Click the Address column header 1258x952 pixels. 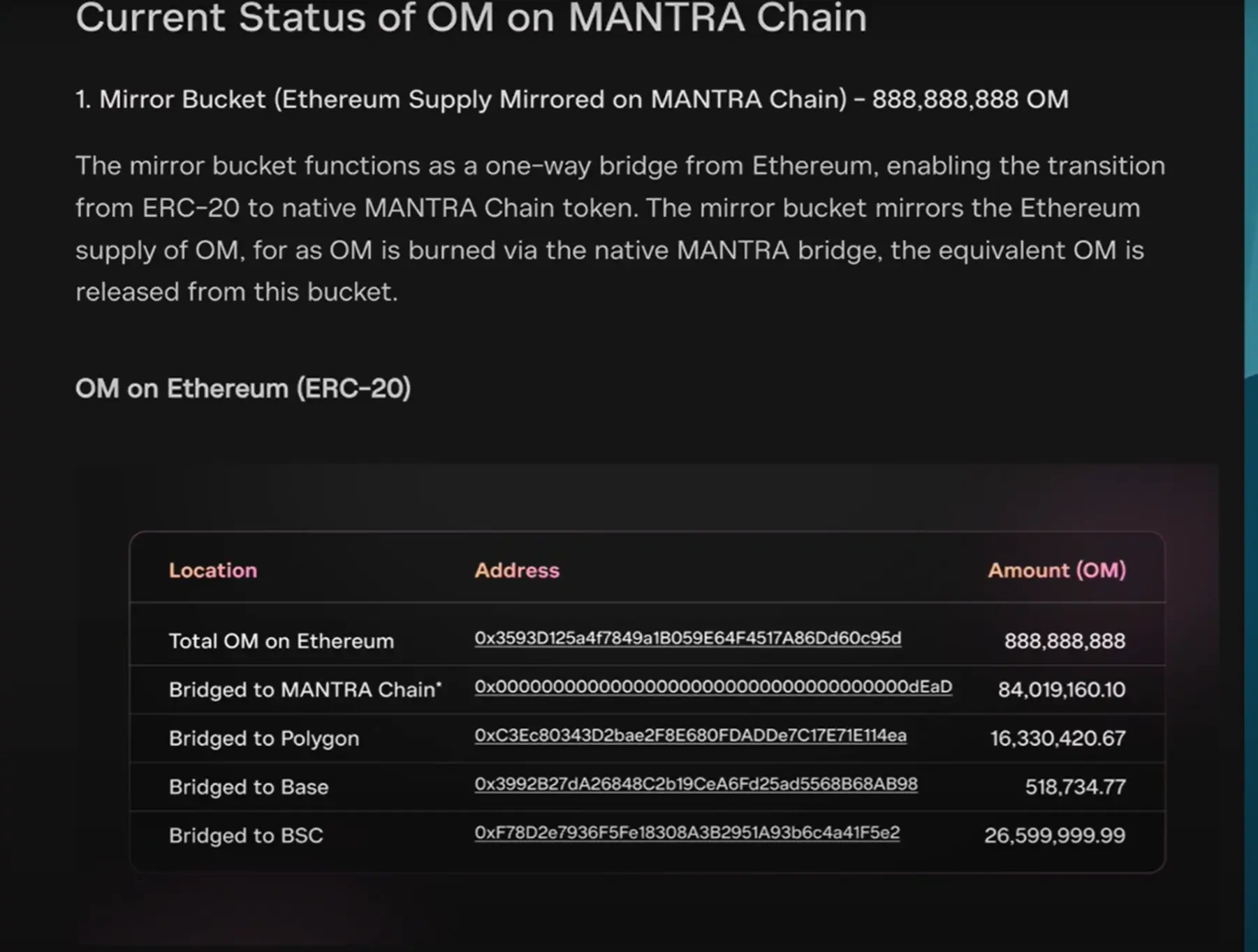517,571
